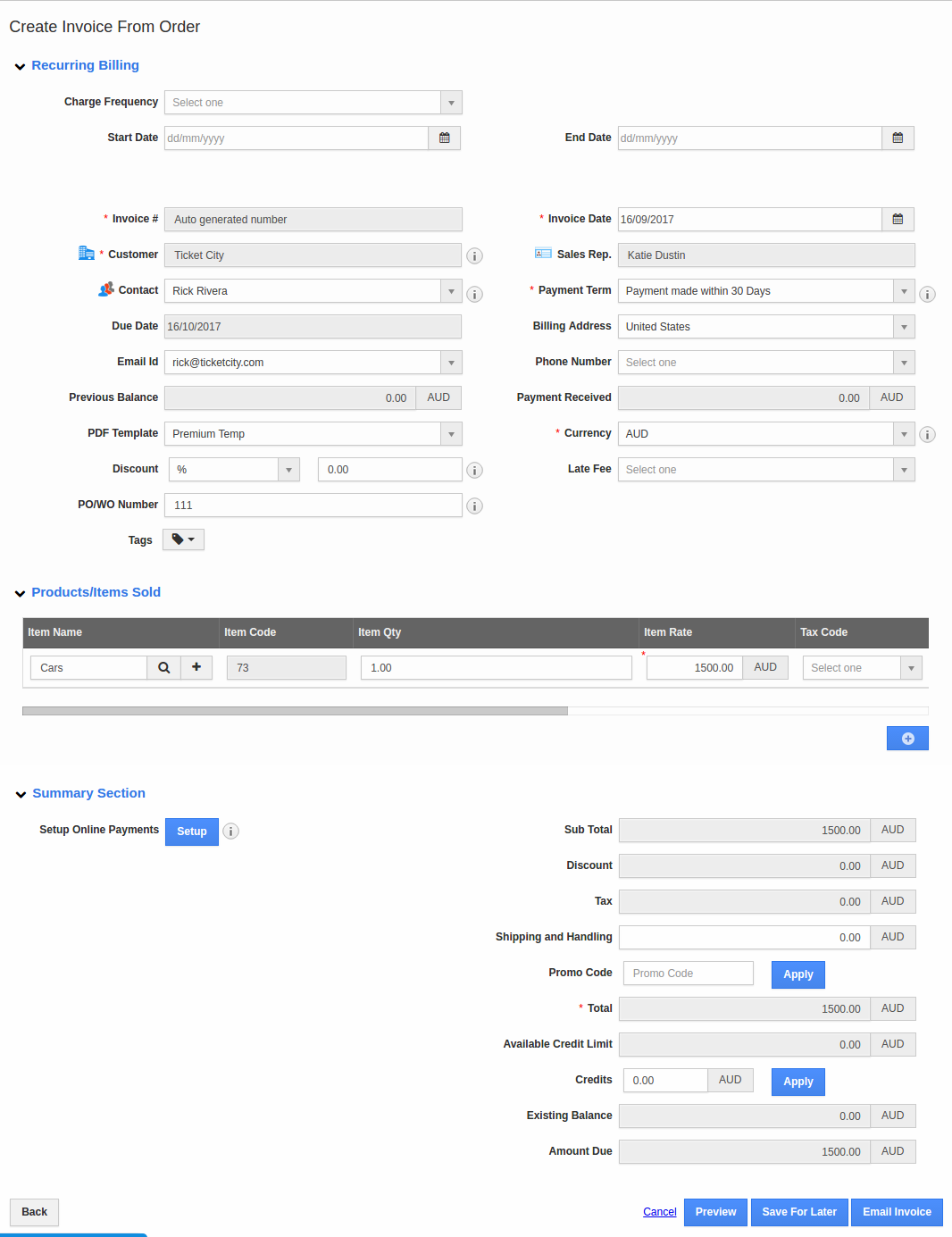
Task: Click Save For Later
Action: tap(799, 1212)
